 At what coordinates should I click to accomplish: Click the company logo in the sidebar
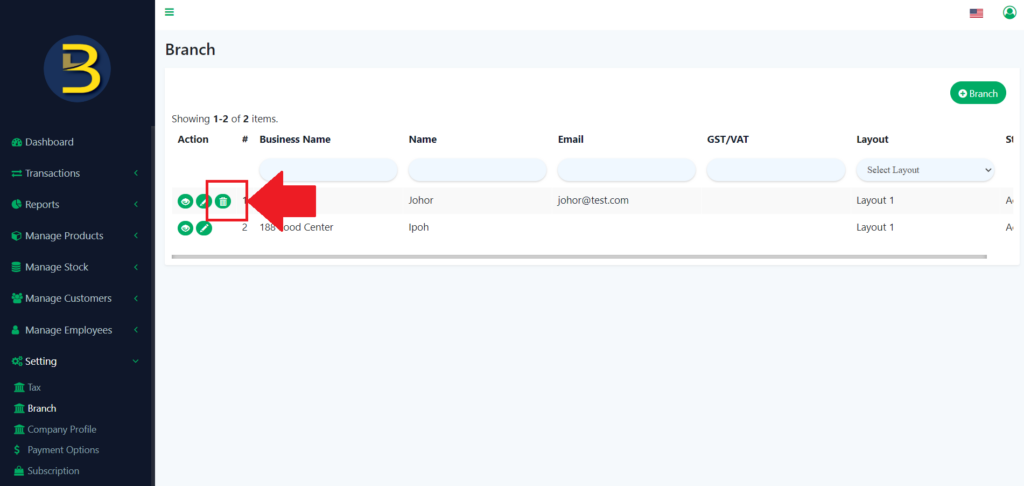point(77,68)
